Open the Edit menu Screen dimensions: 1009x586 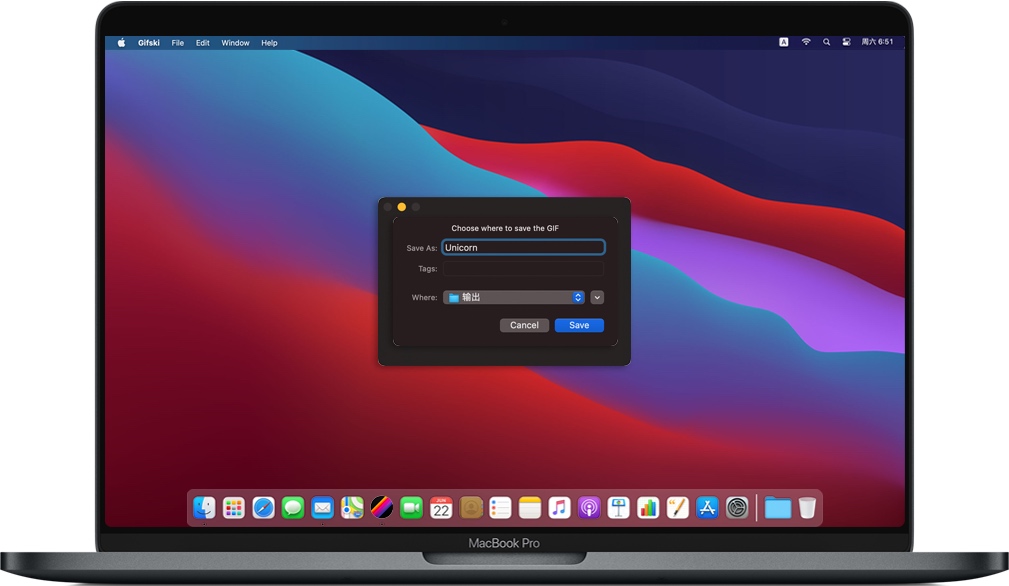click(x=203, y=43)
